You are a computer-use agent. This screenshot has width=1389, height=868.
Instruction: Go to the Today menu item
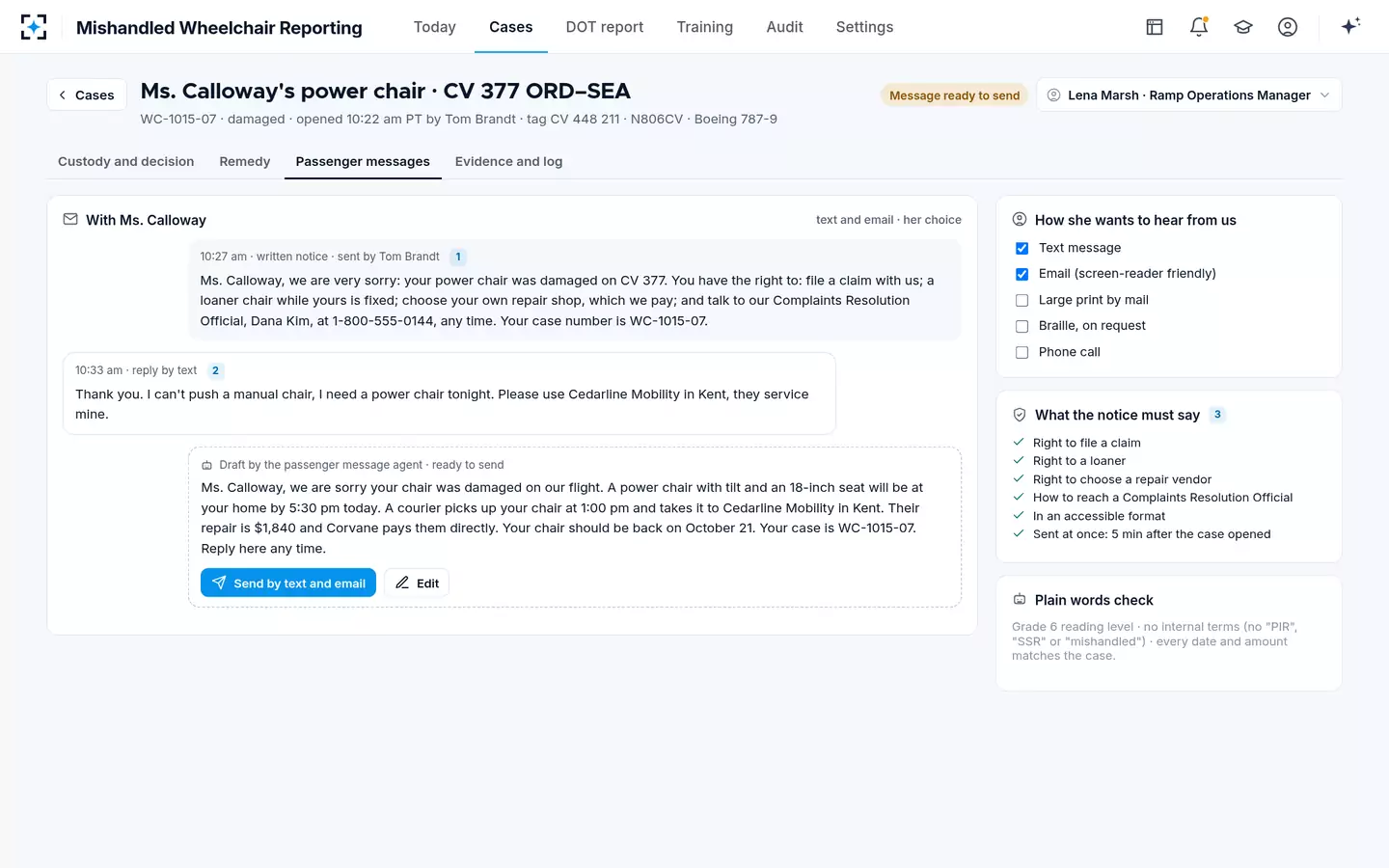tap(434, 27)
